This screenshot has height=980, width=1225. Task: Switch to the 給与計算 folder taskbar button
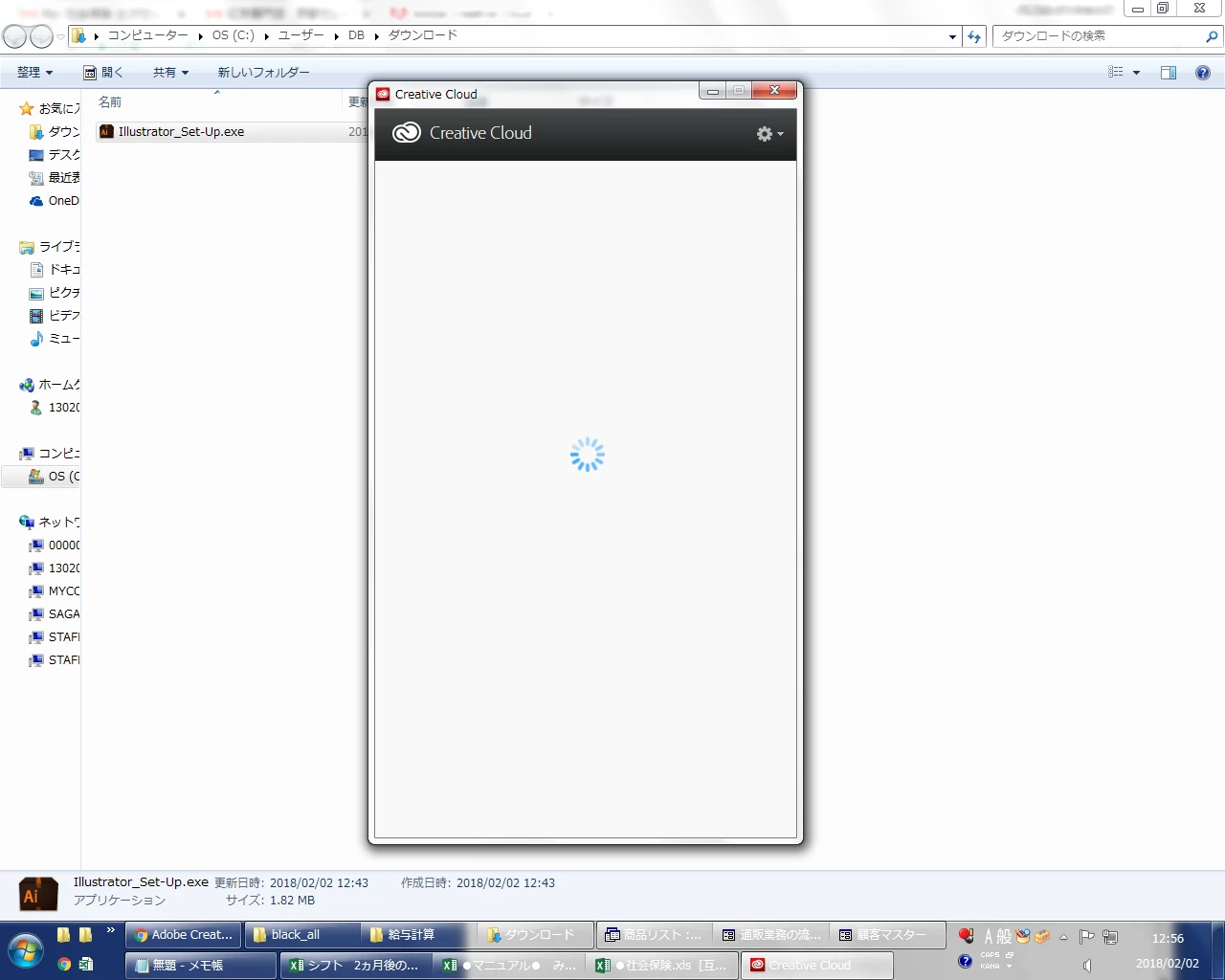click(x=419, y=935)
